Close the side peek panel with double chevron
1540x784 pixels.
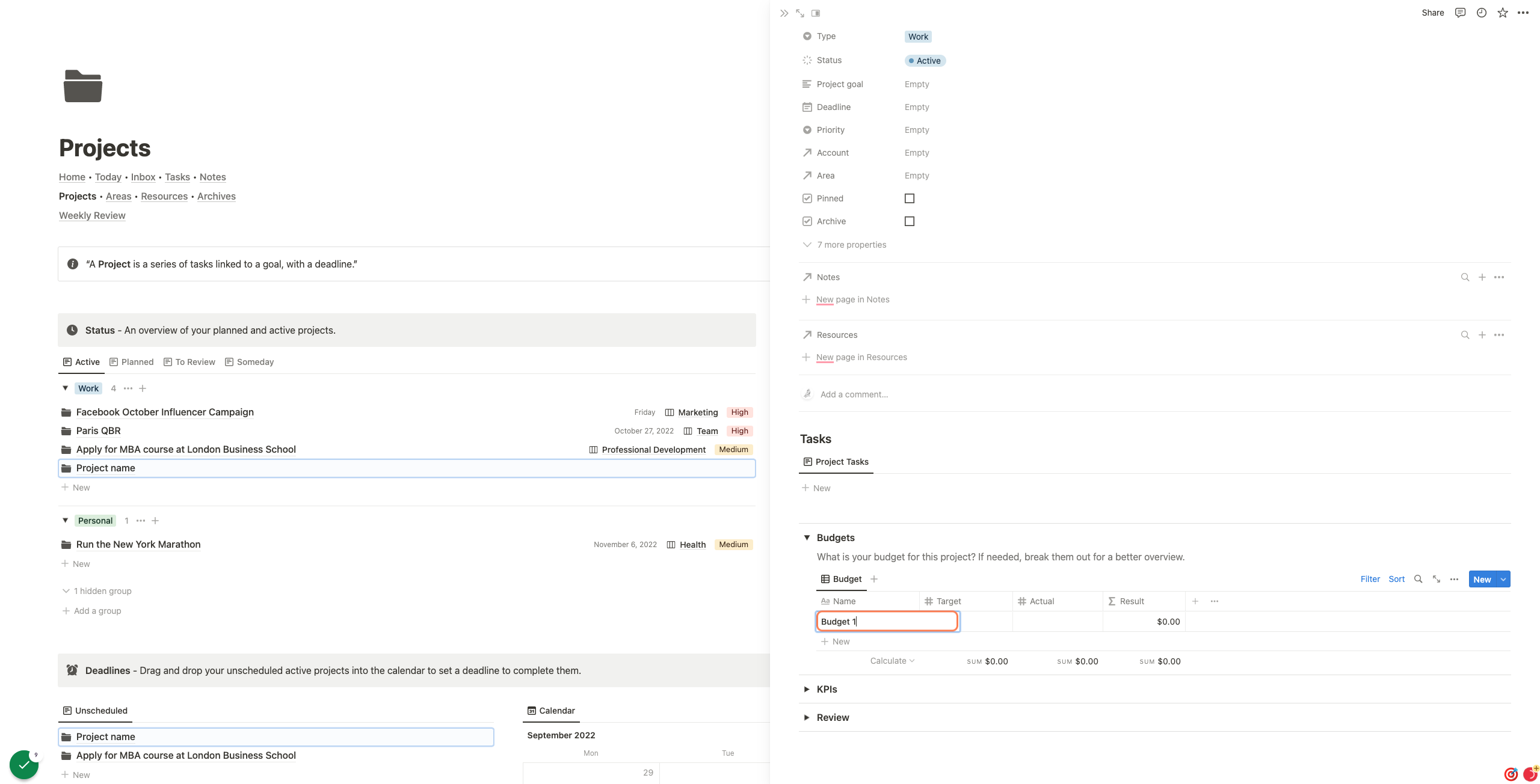[x=784, y=13]
